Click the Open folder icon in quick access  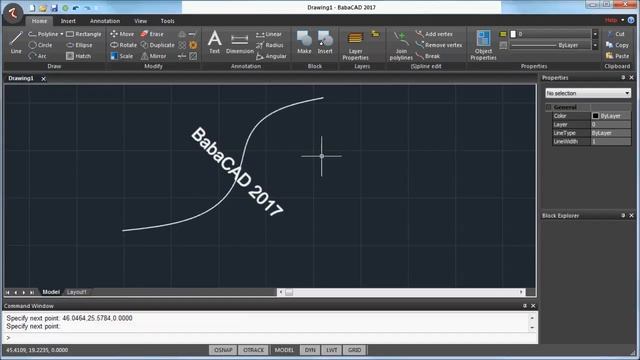[x=43, y=8]
